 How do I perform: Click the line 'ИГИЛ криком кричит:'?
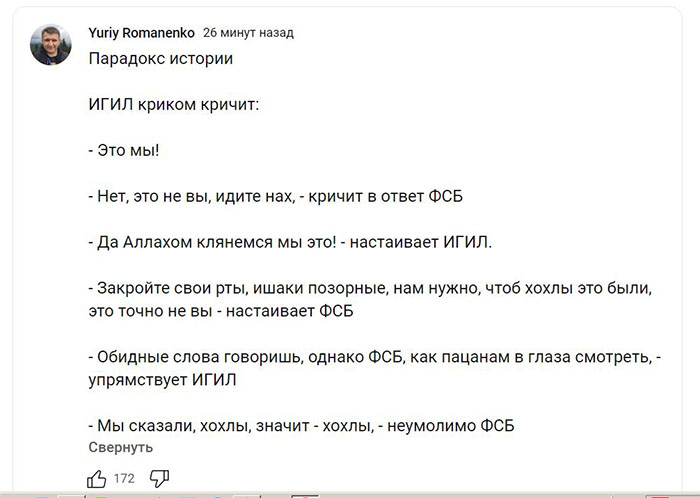(x=173, y=104)
